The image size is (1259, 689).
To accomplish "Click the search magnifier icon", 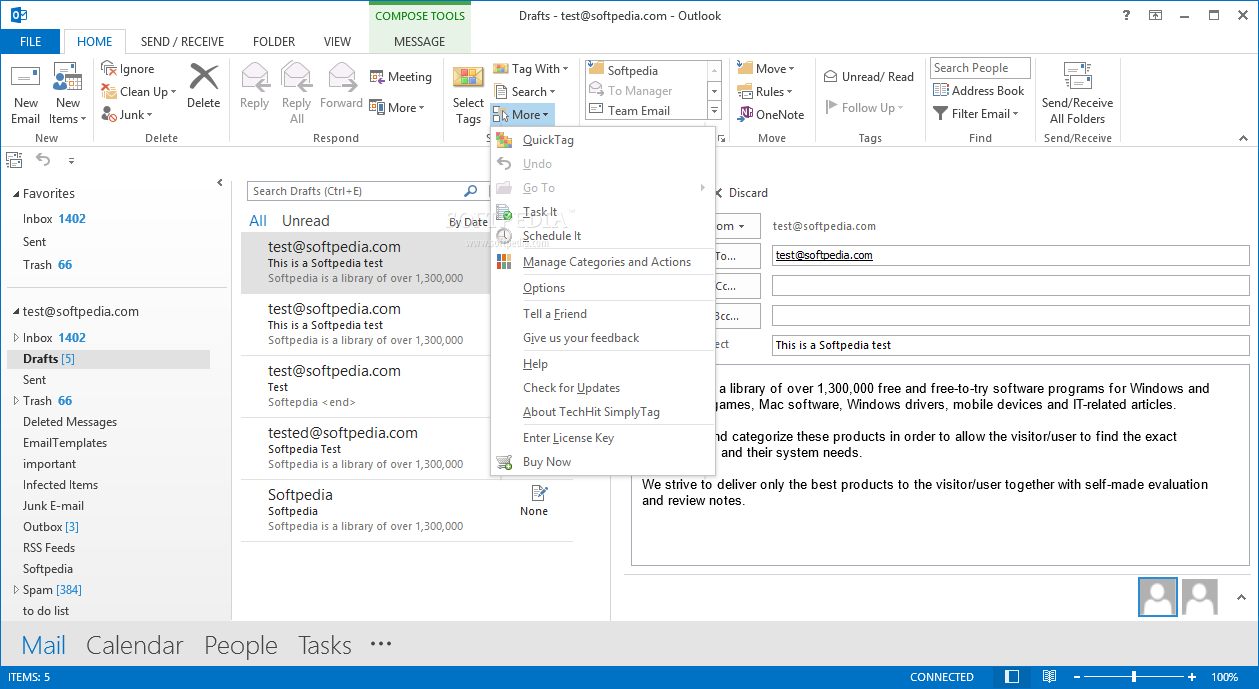I will pos(471,191).
